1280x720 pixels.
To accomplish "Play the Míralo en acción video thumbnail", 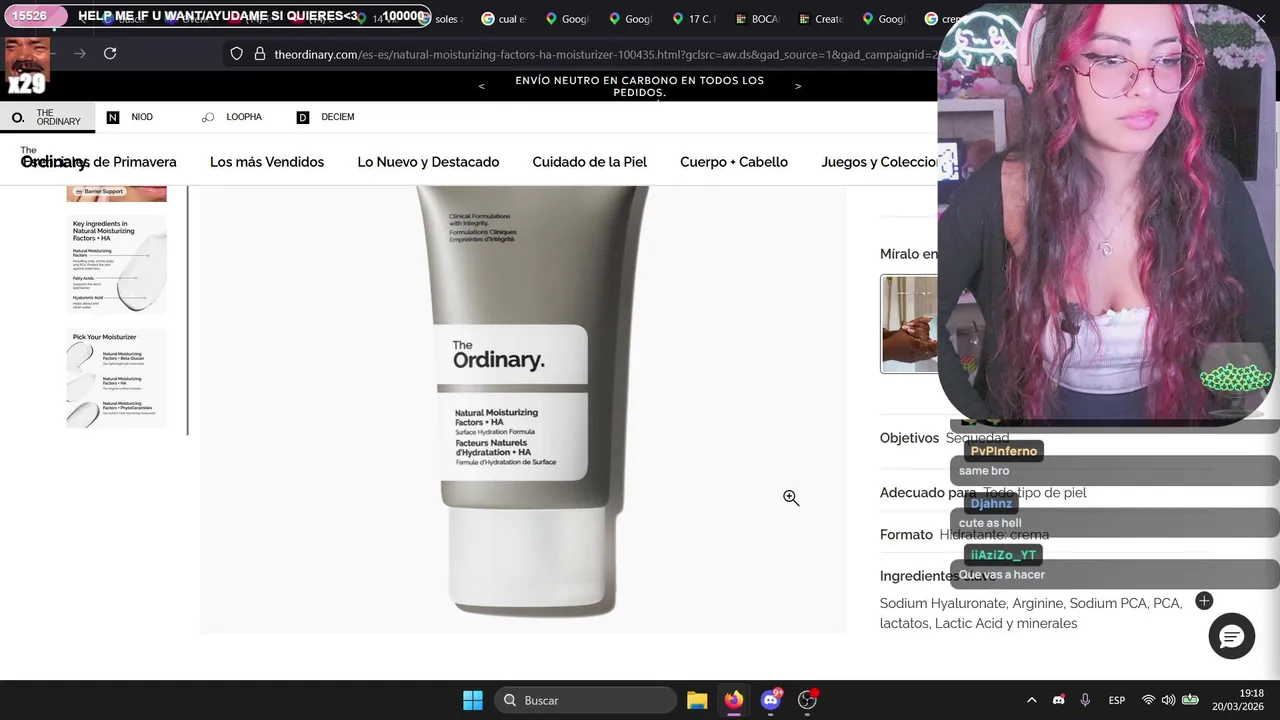I will 909,324.
